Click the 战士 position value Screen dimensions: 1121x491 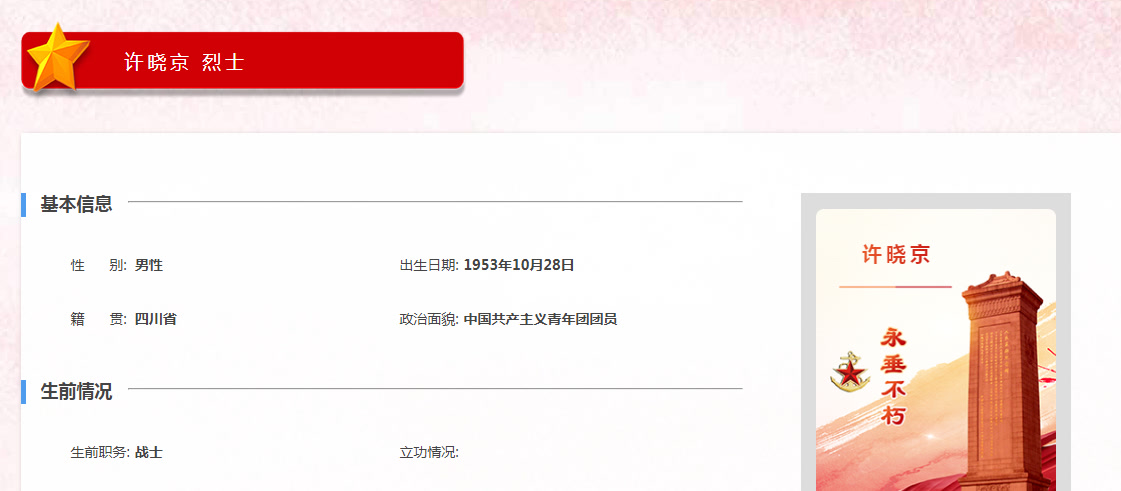point(149,453)
